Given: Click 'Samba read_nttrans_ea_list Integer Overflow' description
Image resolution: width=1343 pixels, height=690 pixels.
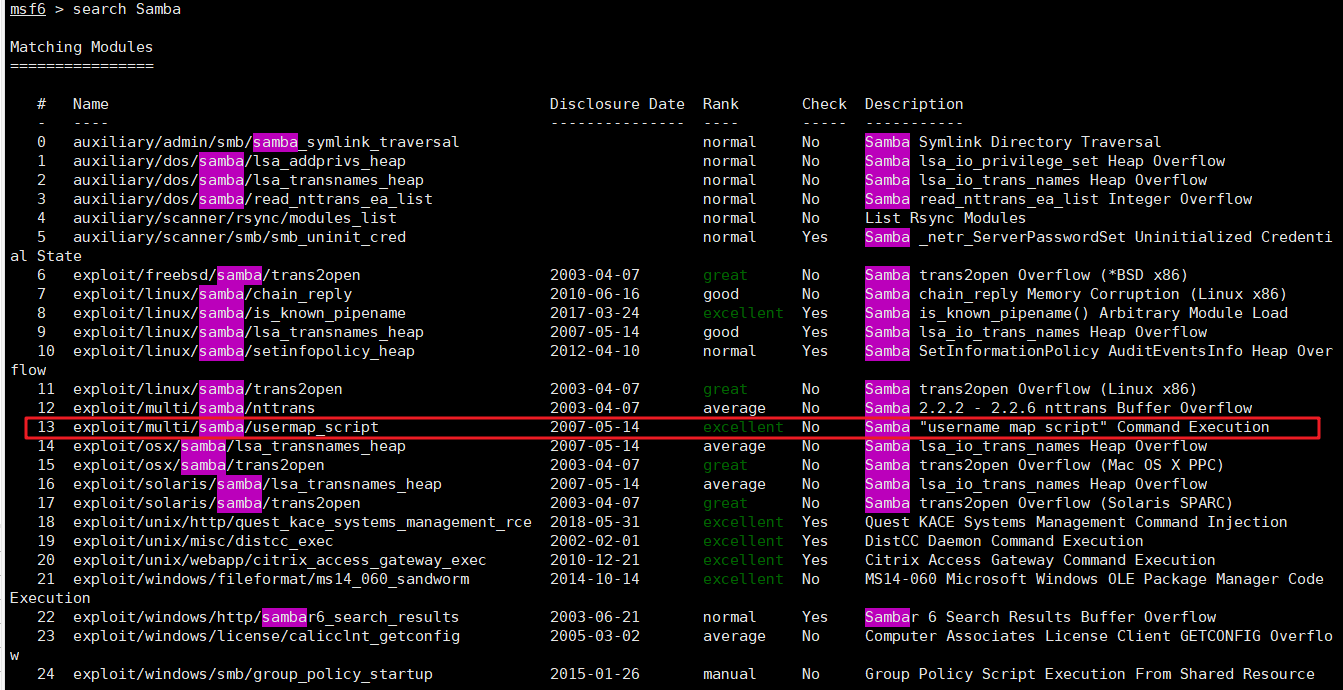Looking at the screenshot, I should tap(1058, 199).
